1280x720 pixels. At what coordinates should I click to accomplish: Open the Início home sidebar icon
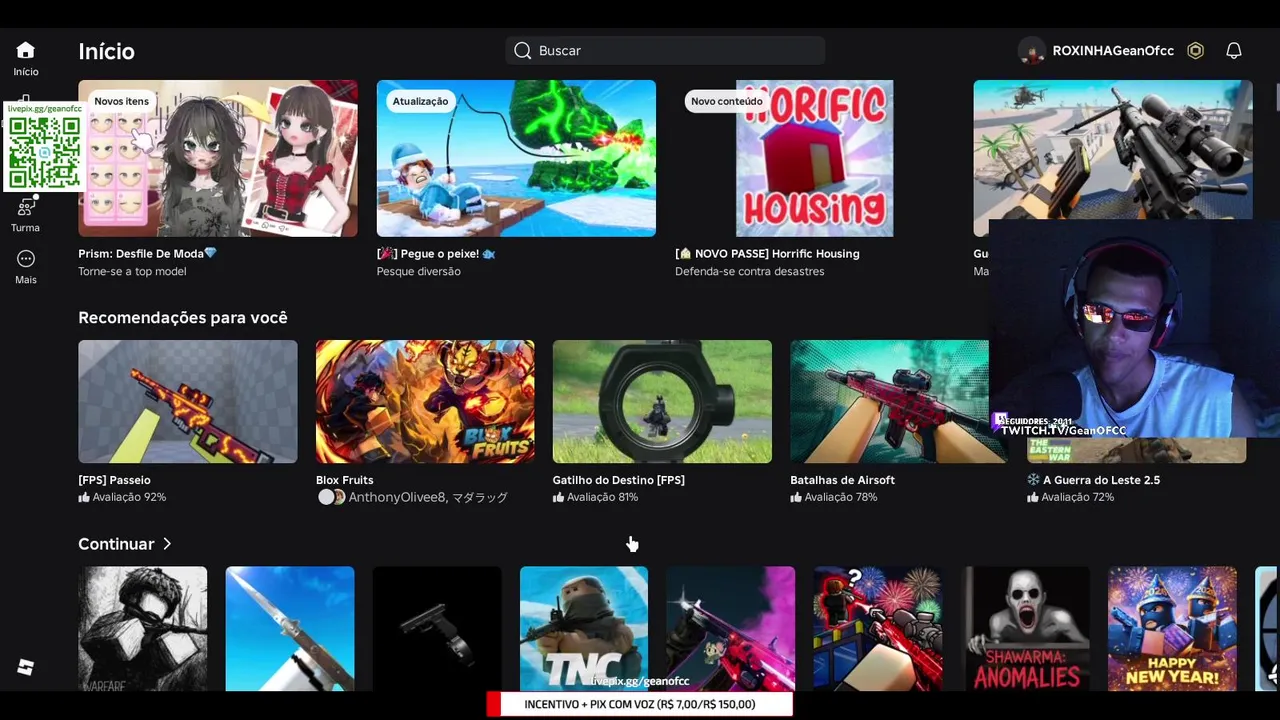[26, 51]
